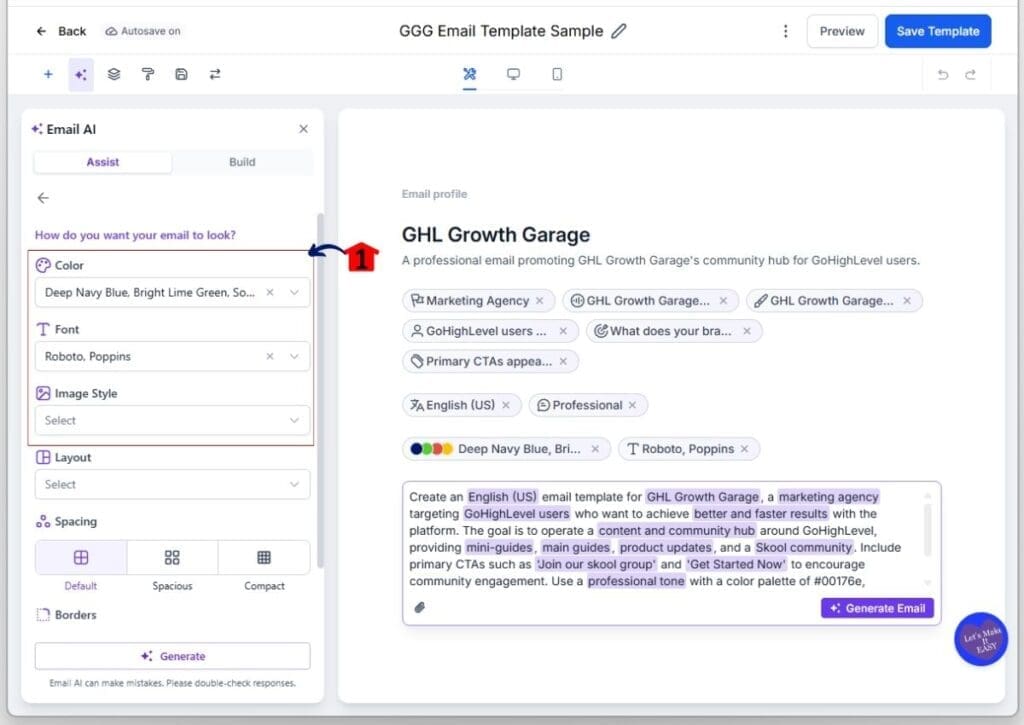The width and height of the screenshot is (1024, 725).
Task: Select the swap arrows toolbar icon
Action: pos(213,74)
